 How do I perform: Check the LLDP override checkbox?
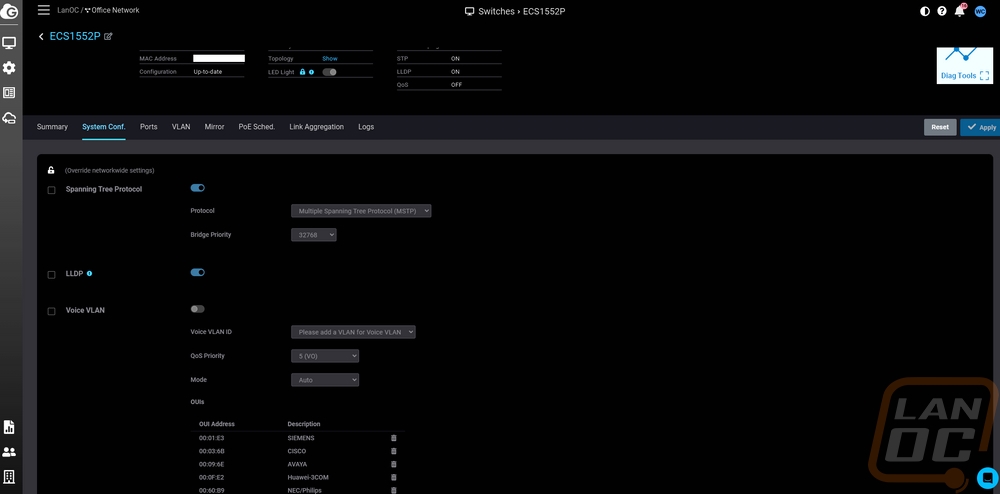tap(52, 275)
